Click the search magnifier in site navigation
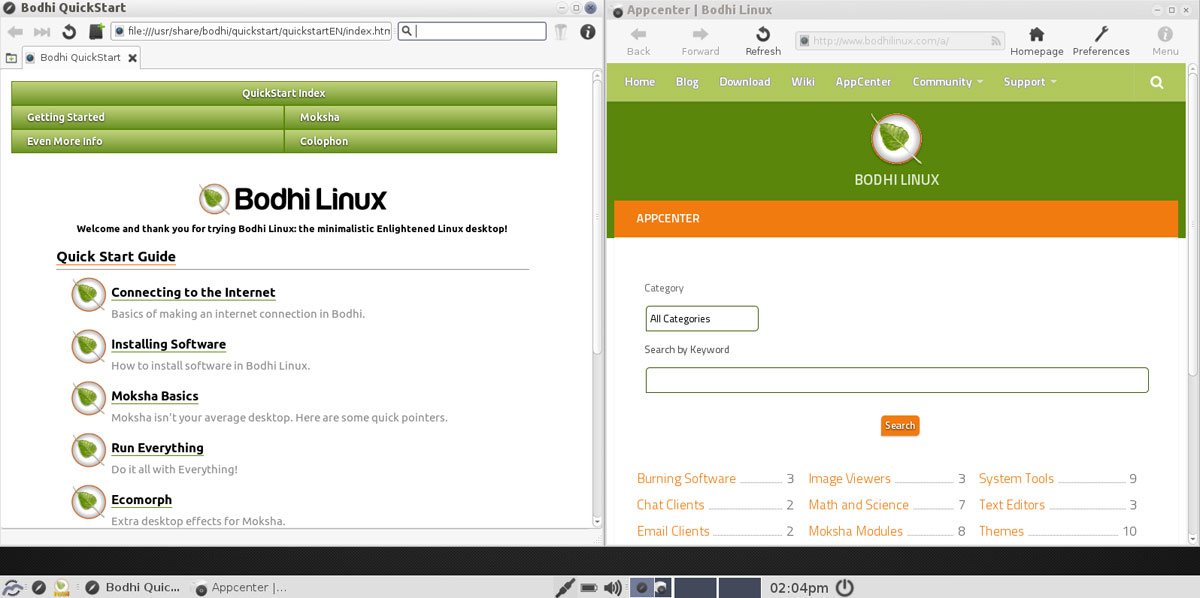1200x598 pixels. [x=1157, y=83]
